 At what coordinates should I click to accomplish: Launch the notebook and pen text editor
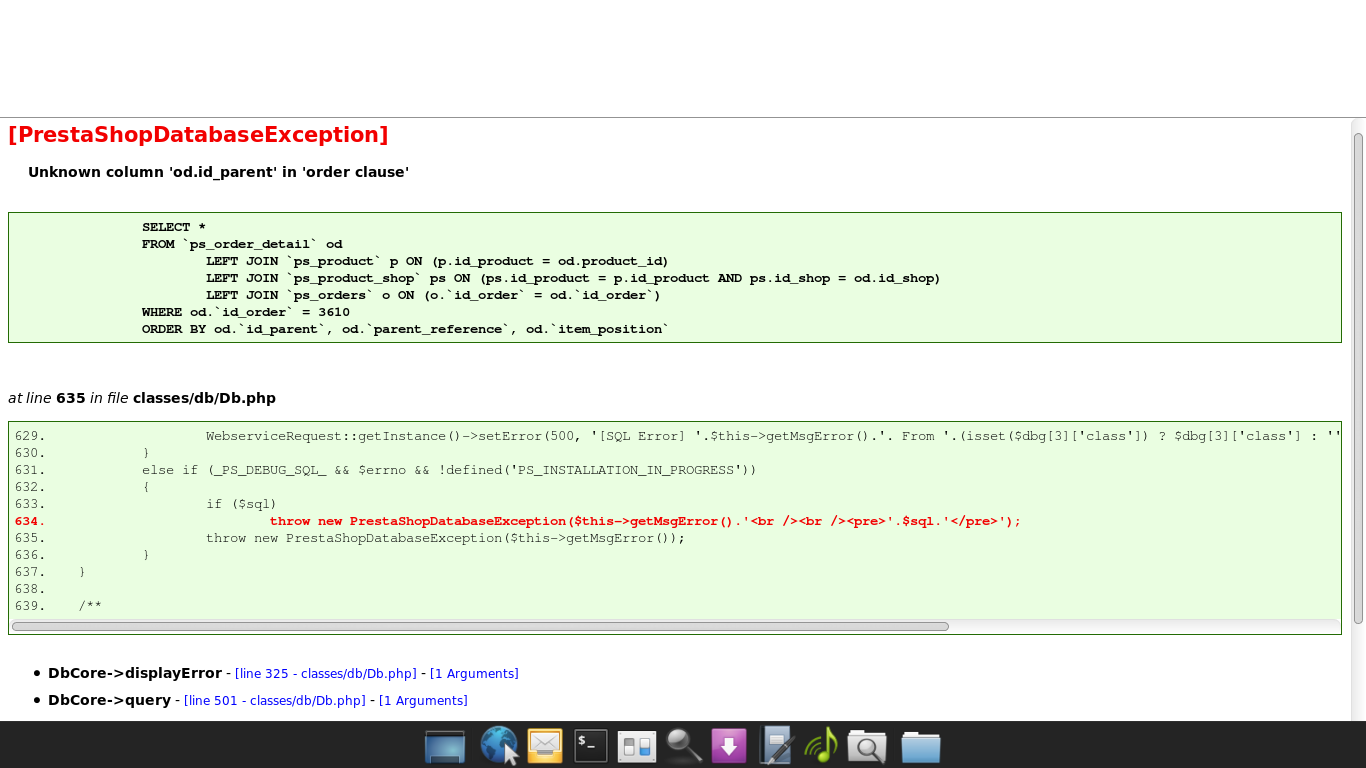[776, 745]
